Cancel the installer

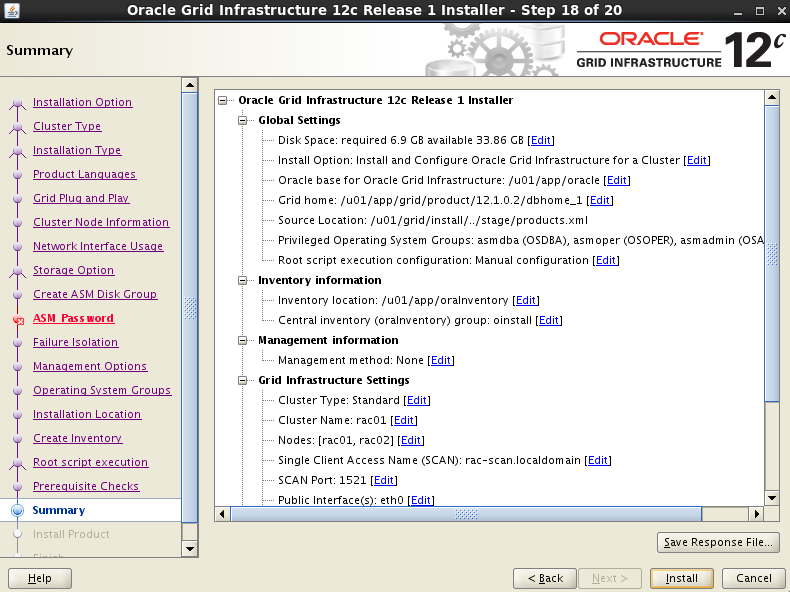754,578
